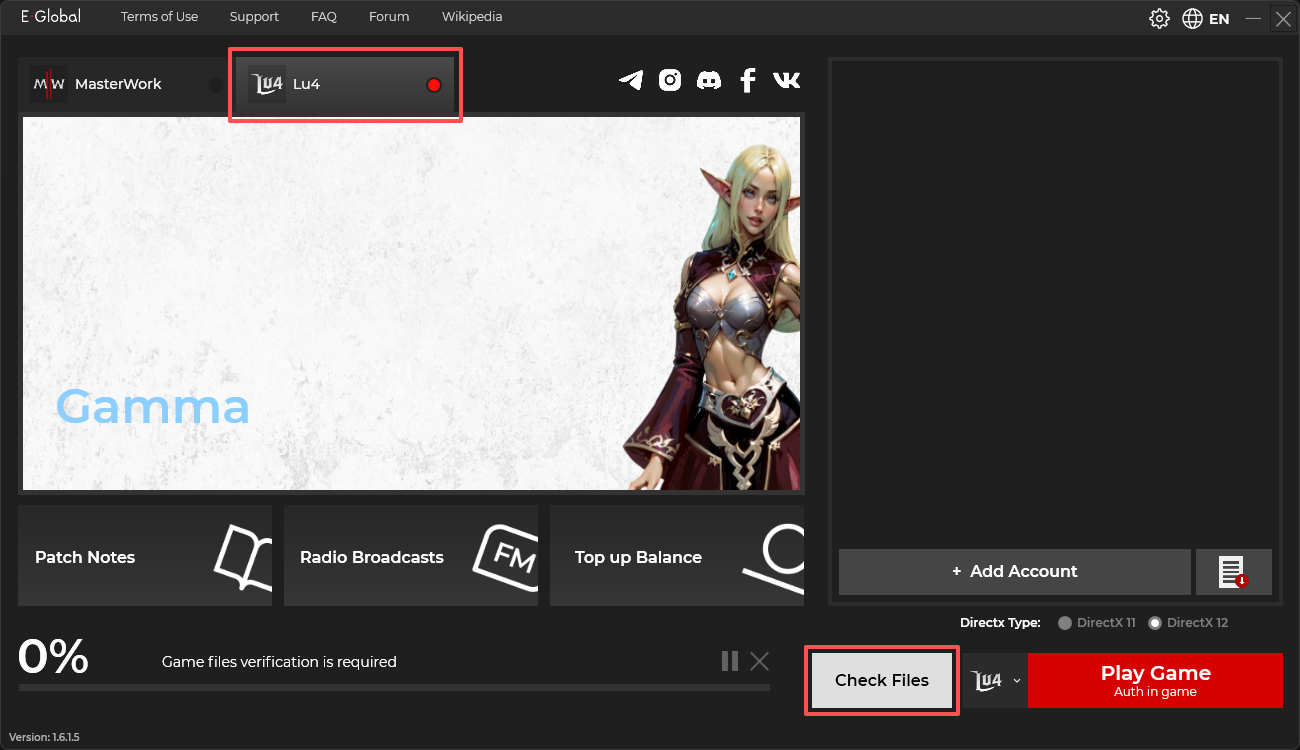Click the Gamma banner image

[x=411, y=303]
